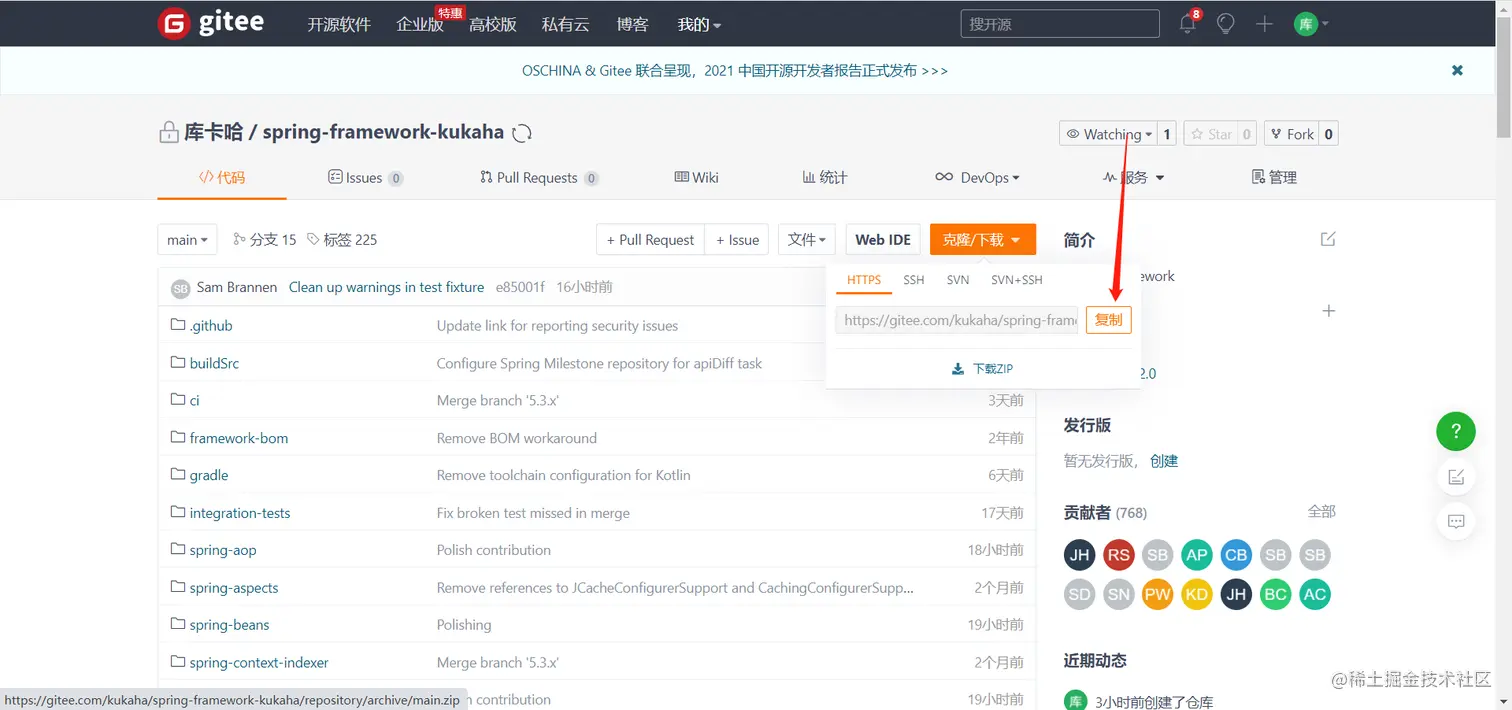Click the + Issue button
Viewport: 1512px width, 710px height.
(737, 239)
